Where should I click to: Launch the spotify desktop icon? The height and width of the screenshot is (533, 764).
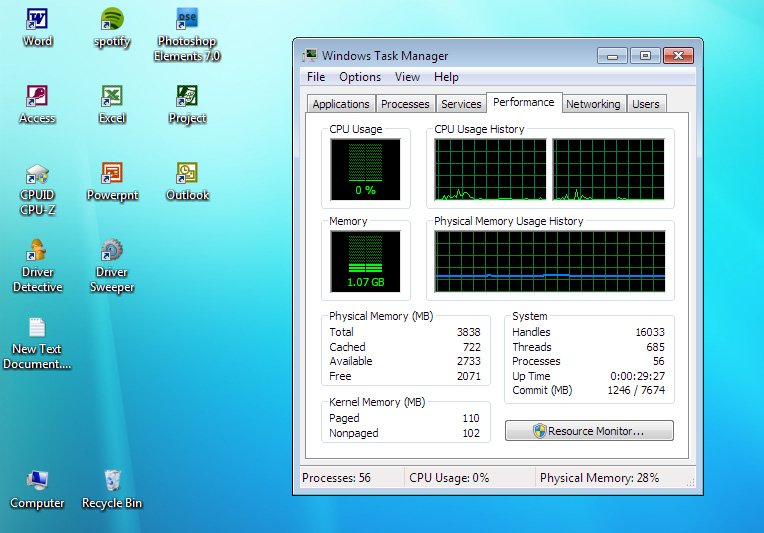112,28
